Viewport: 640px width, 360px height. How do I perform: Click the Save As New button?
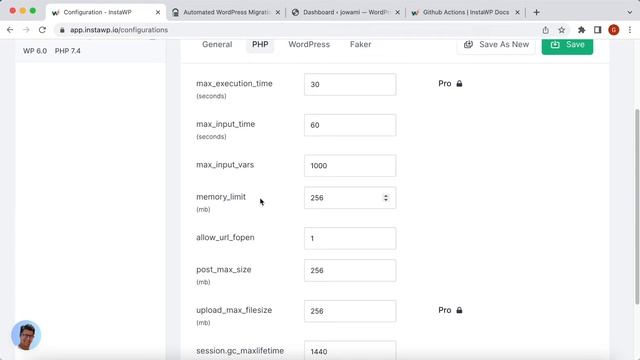tap(496, 44)
